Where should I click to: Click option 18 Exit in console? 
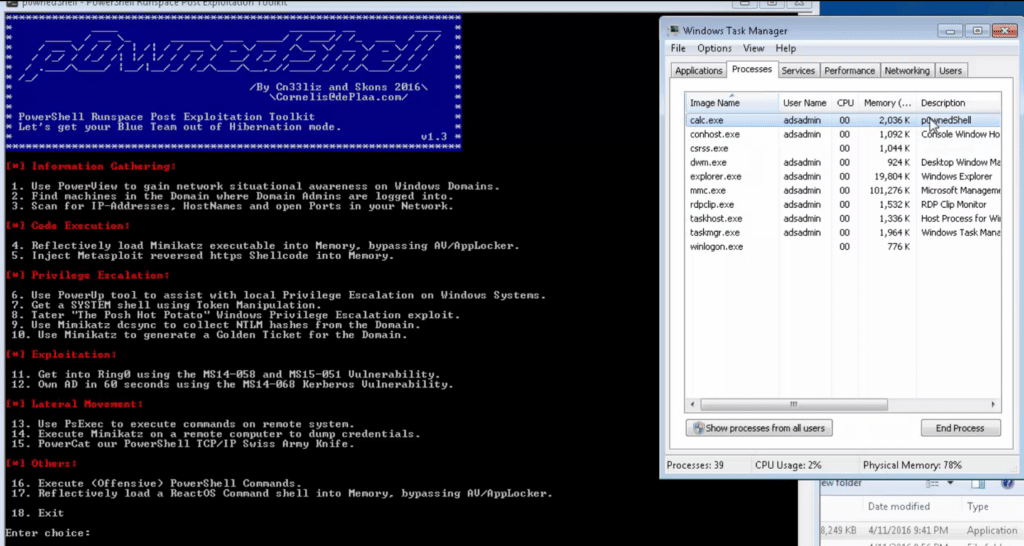coord(37,513)
